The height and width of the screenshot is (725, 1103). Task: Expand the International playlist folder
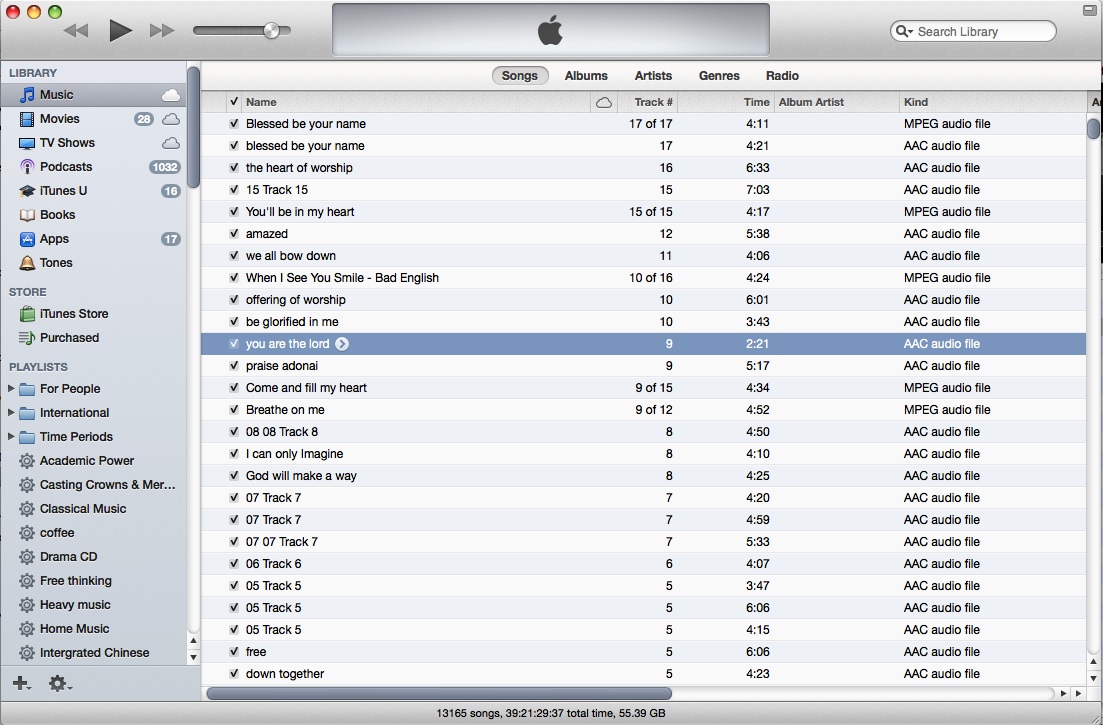[13, 413]
